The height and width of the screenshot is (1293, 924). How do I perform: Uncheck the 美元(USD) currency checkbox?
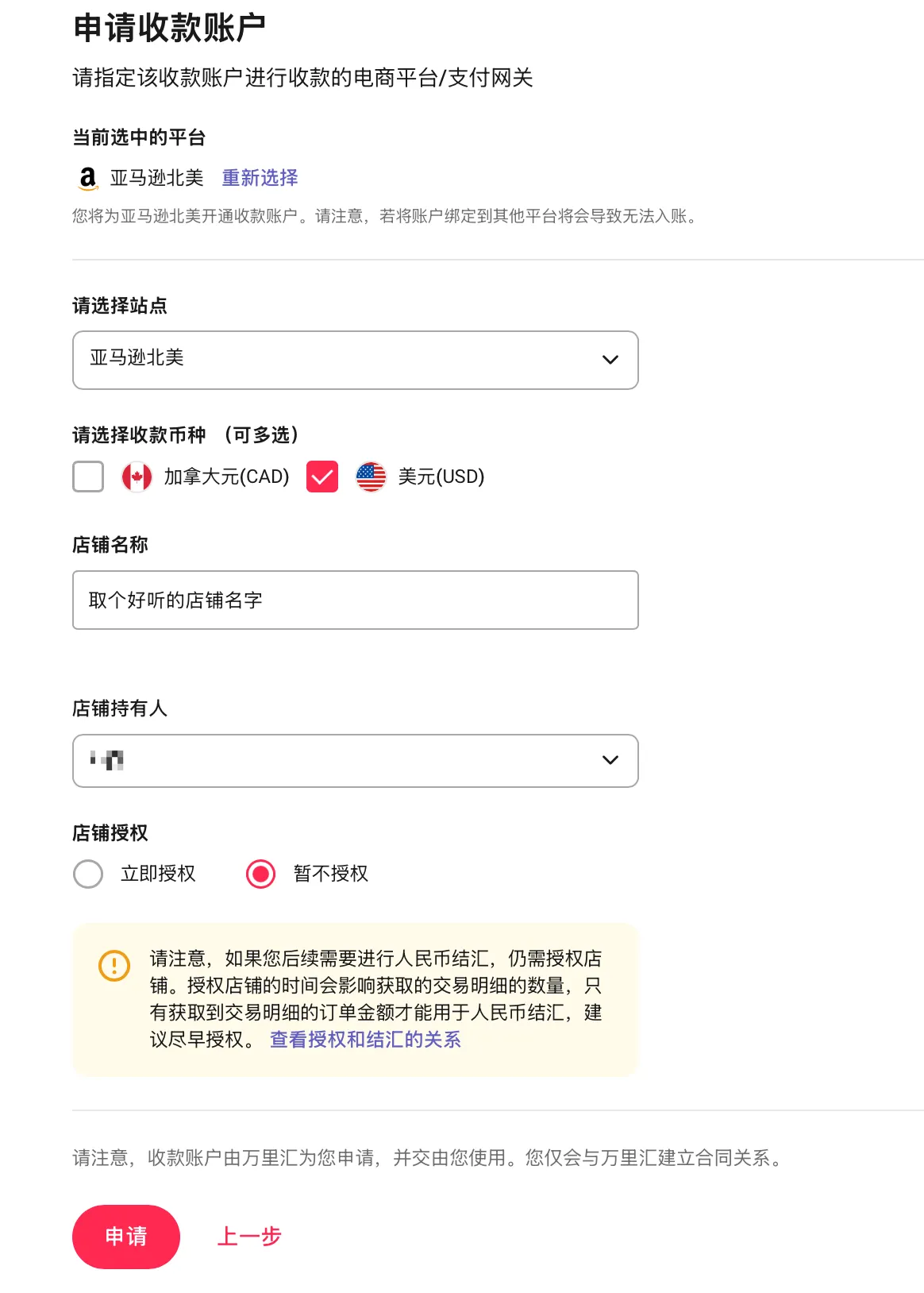click(322, 477)
